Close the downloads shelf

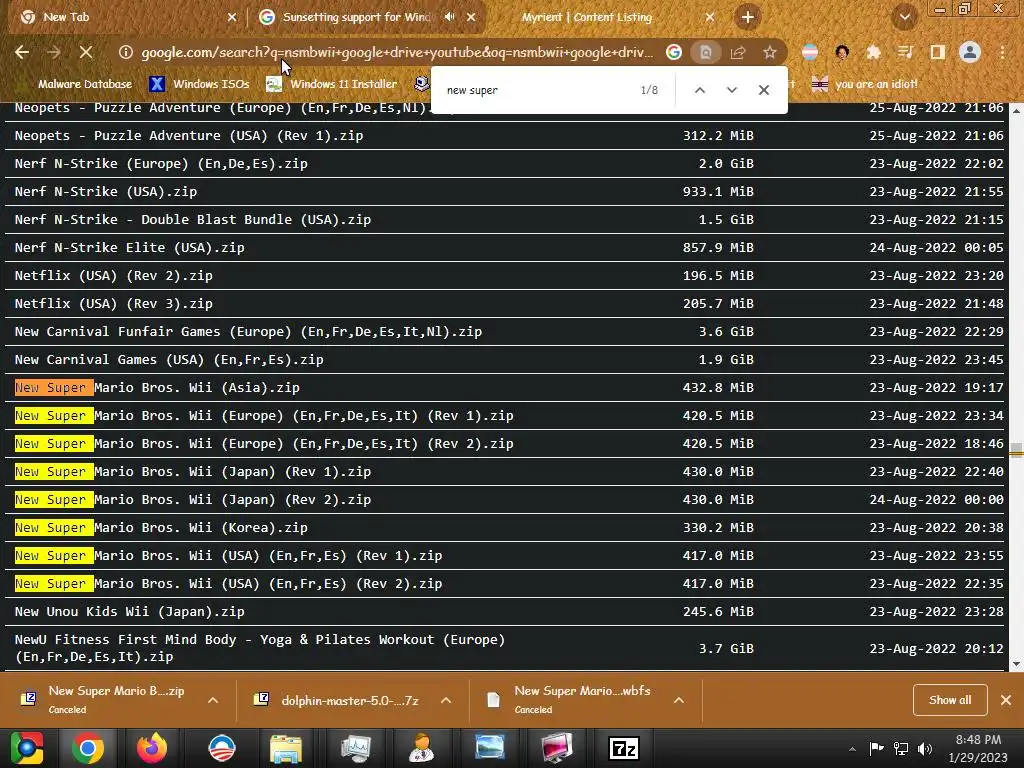(1006, 700)
